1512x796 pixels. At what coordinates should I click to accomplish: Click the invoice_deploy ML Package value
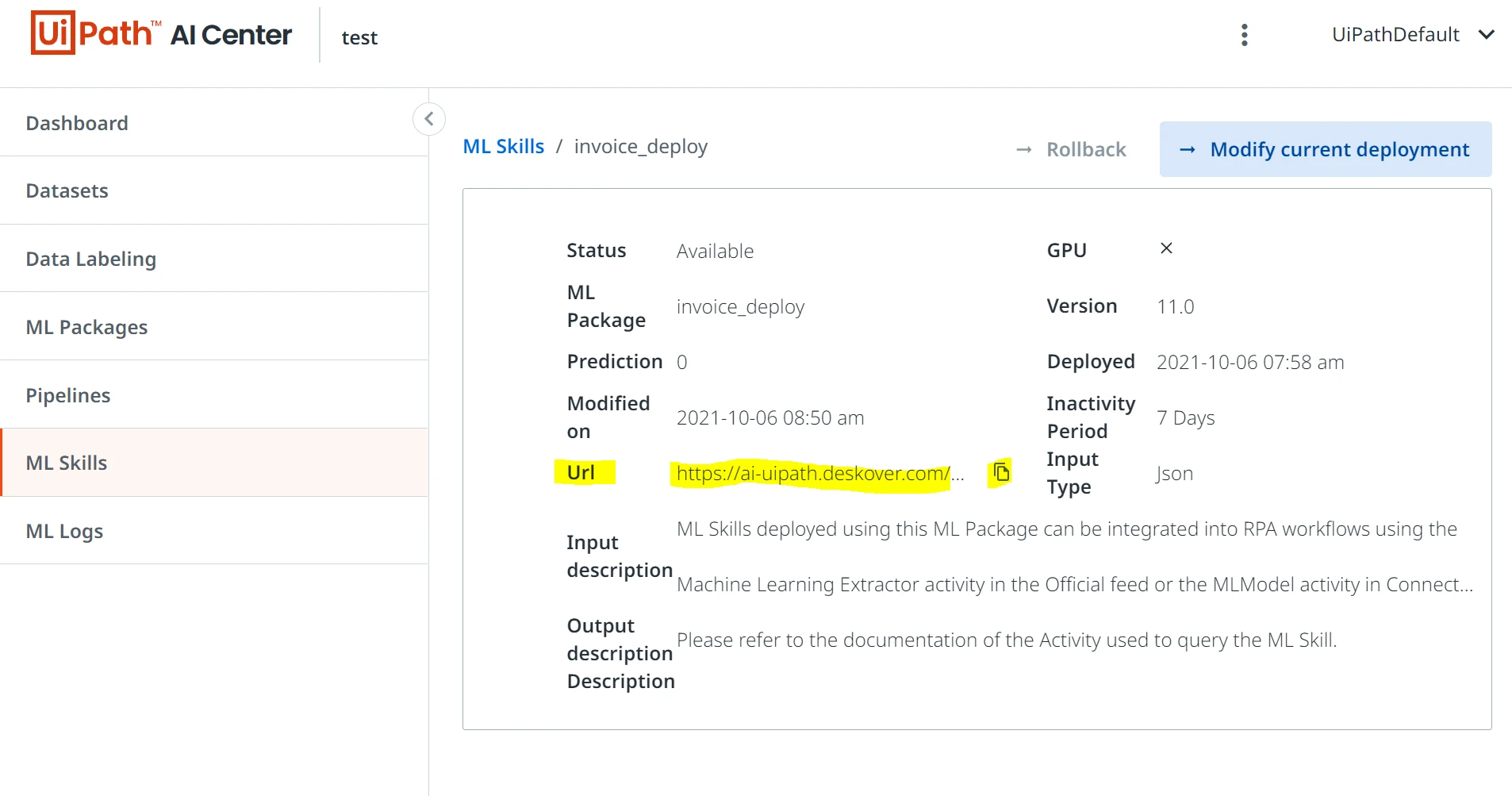[x=740, y=307]
